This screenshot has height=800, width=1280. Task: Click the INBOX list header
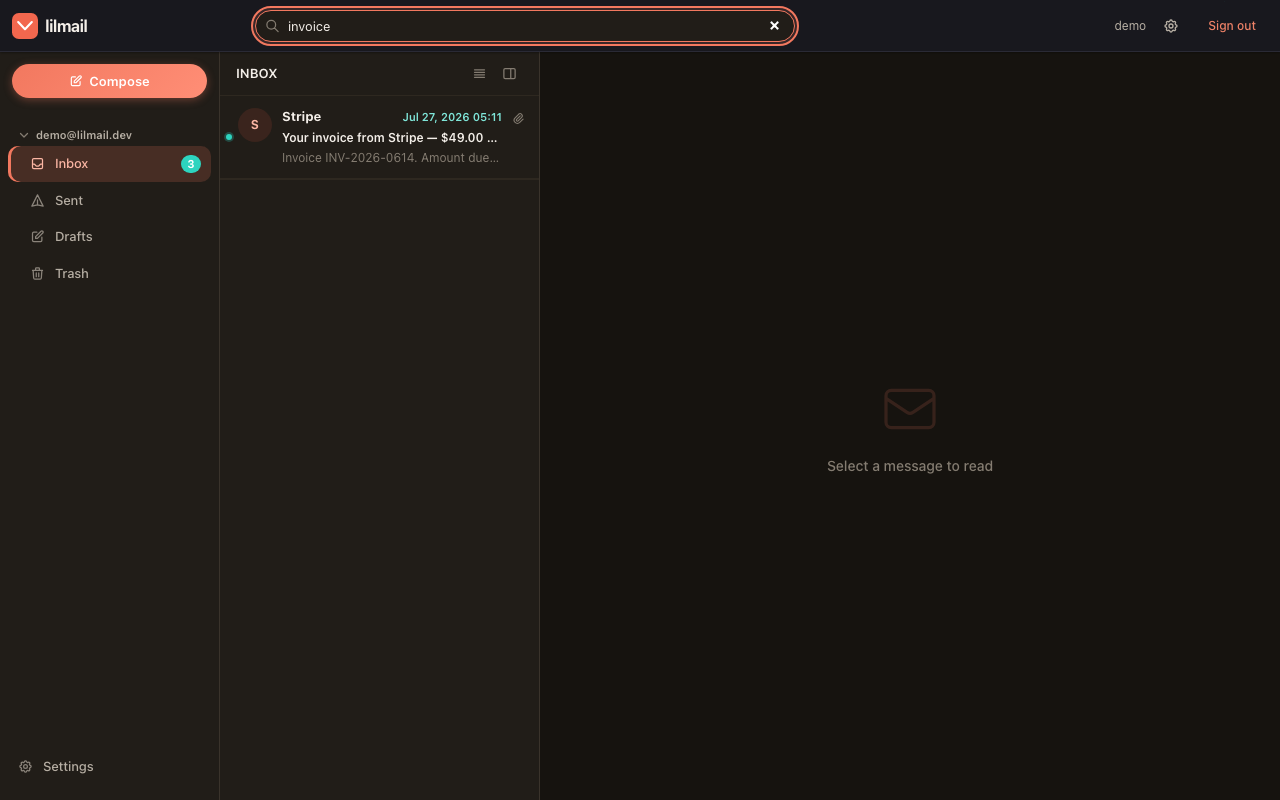257,74
